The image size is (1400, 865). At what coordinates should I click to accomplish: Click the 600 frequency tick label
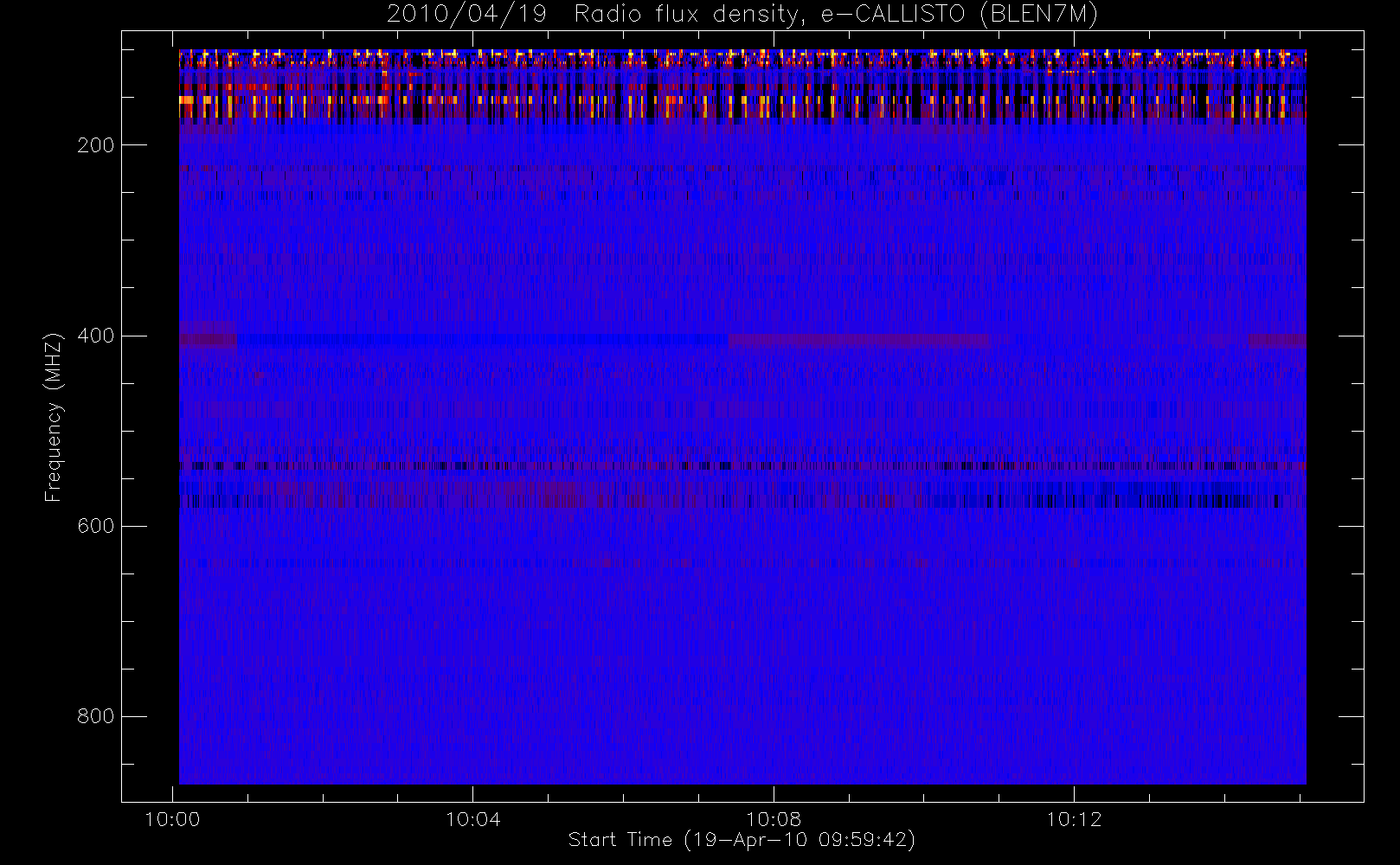coord(96,526)
